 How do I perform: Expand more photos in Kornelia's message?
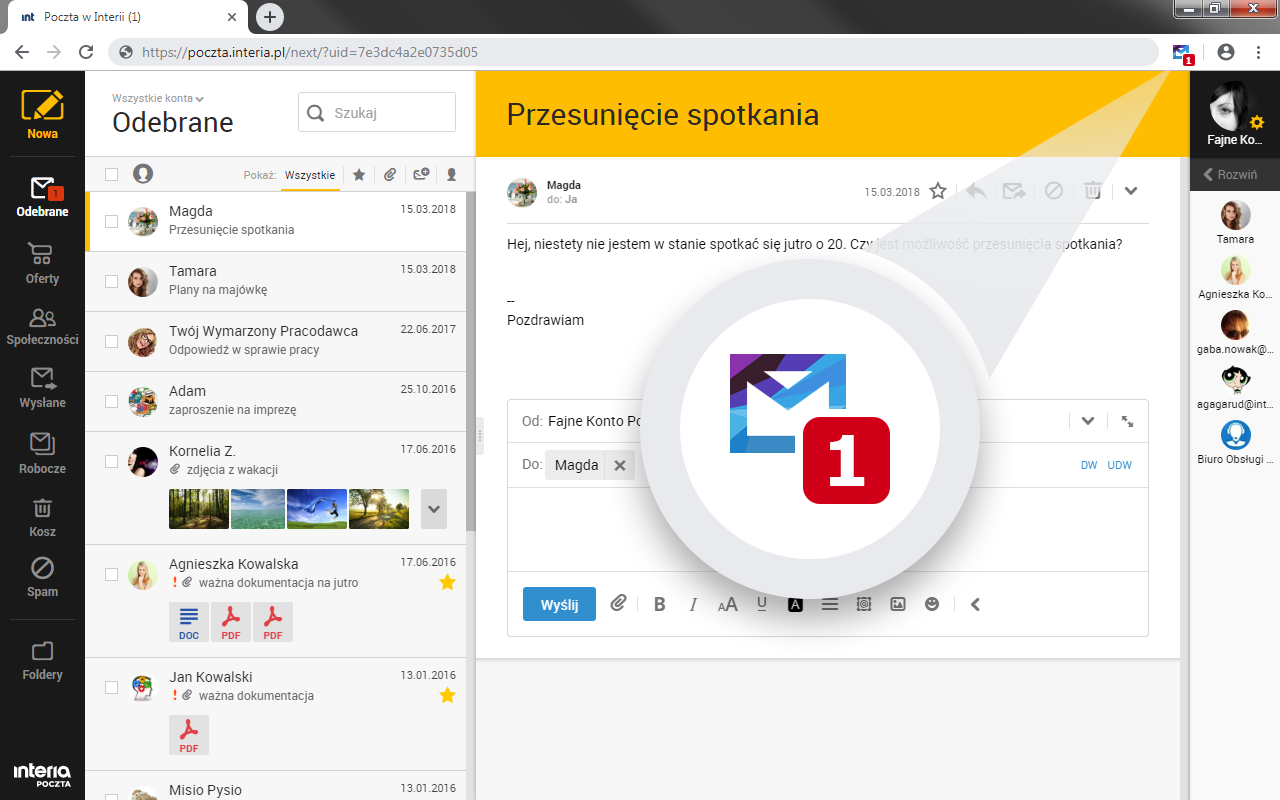[433, 509]
